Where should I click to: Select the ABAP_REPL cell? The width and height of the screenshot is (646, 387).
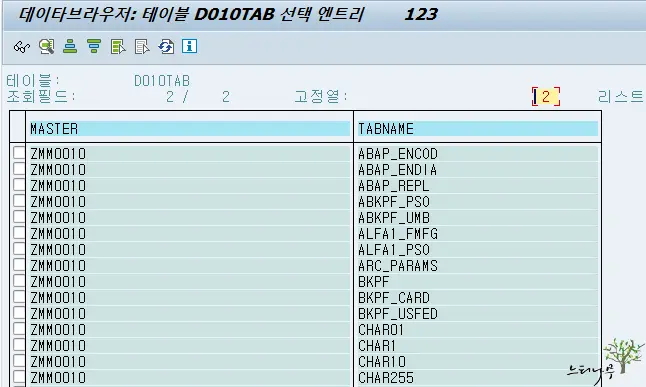[477, 186]
